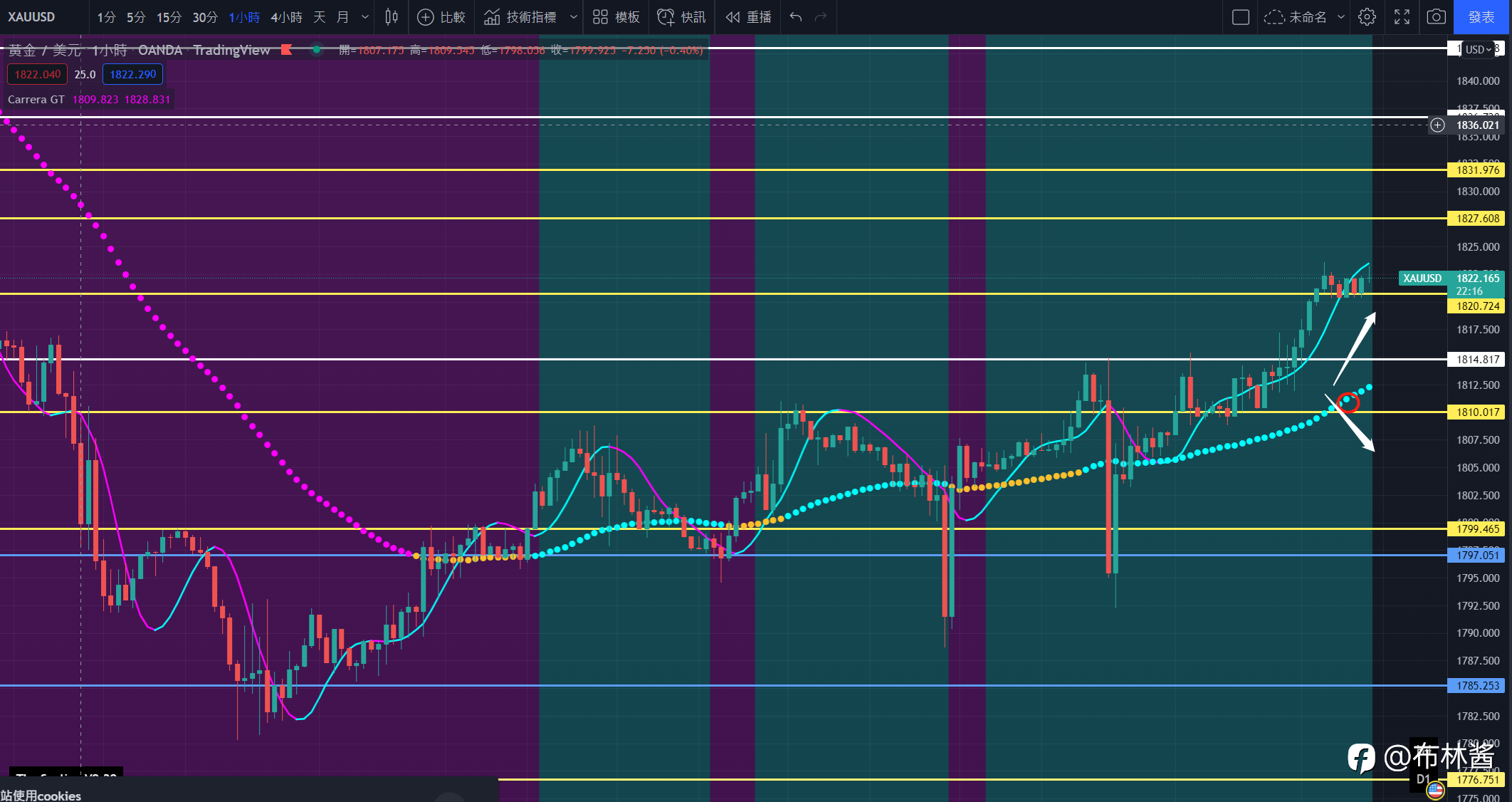Click the blue 1822.290 buy price button

(132, 74)
